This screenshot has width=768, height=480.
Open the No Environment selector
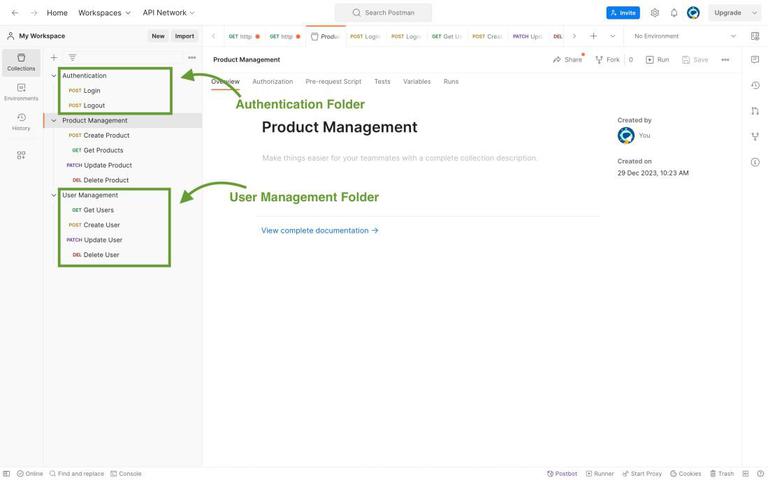pyautogui.click(x=684, y=36)
